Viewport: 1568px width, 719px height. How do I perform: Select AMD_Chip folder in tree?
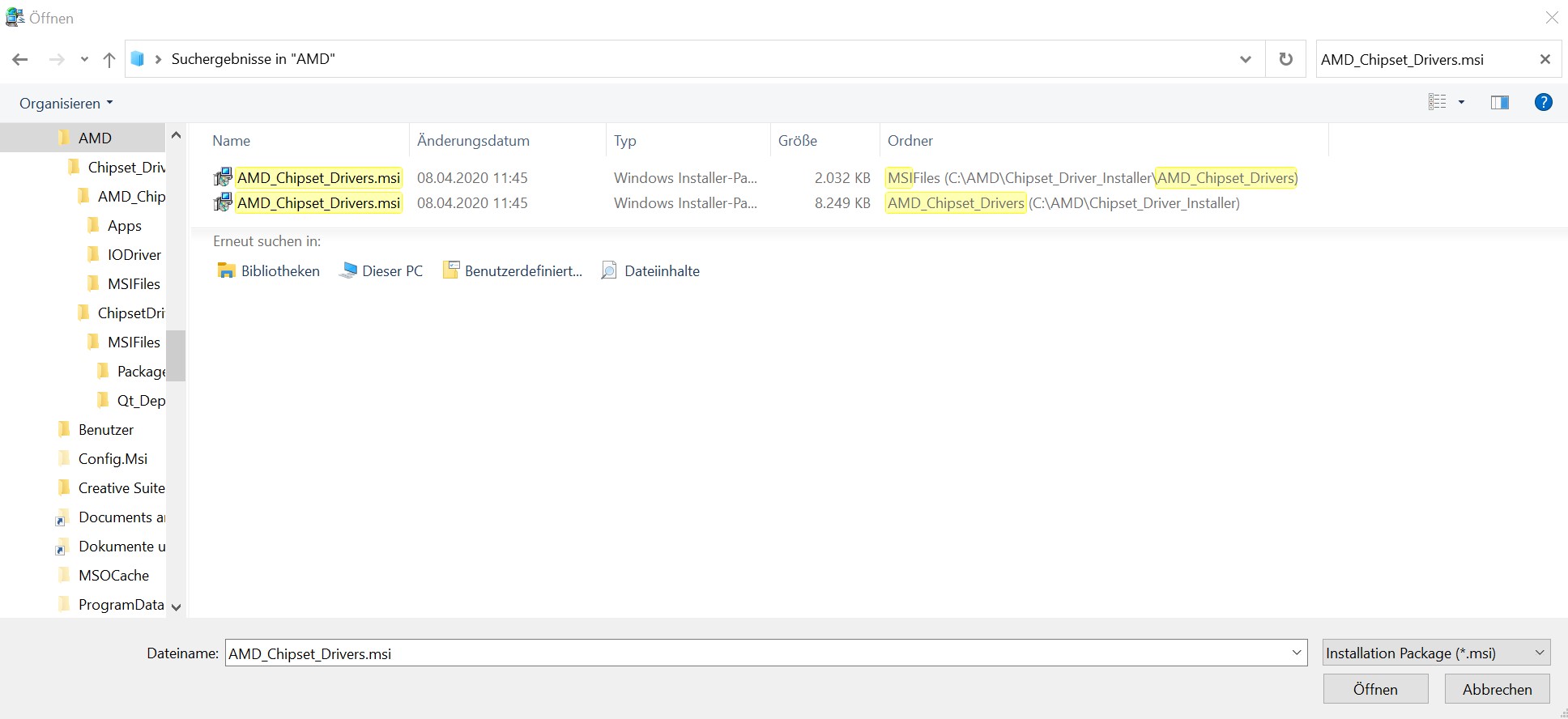122,196
